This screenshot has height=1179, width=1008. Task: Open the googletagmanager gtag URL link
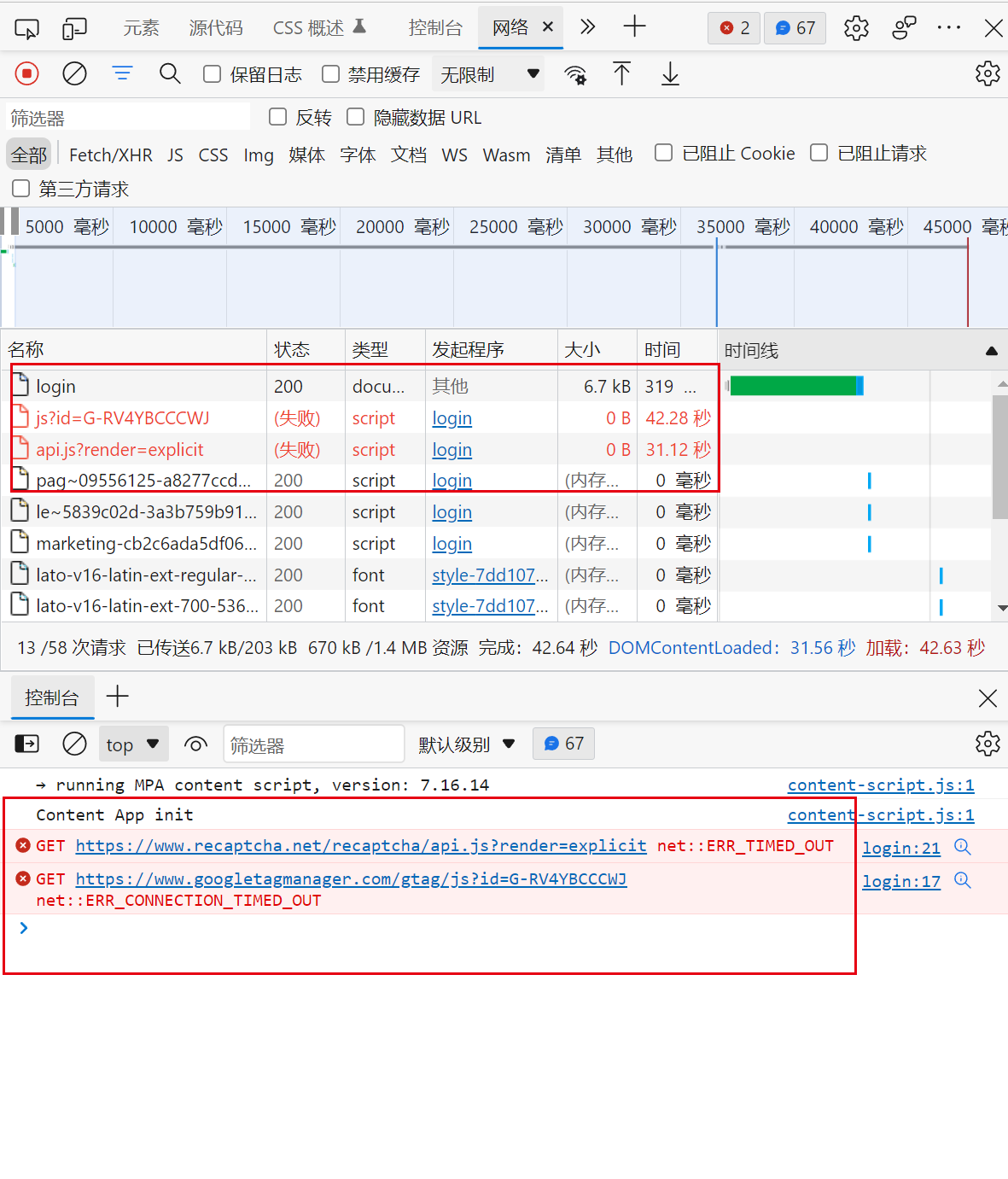coord(351,878)
